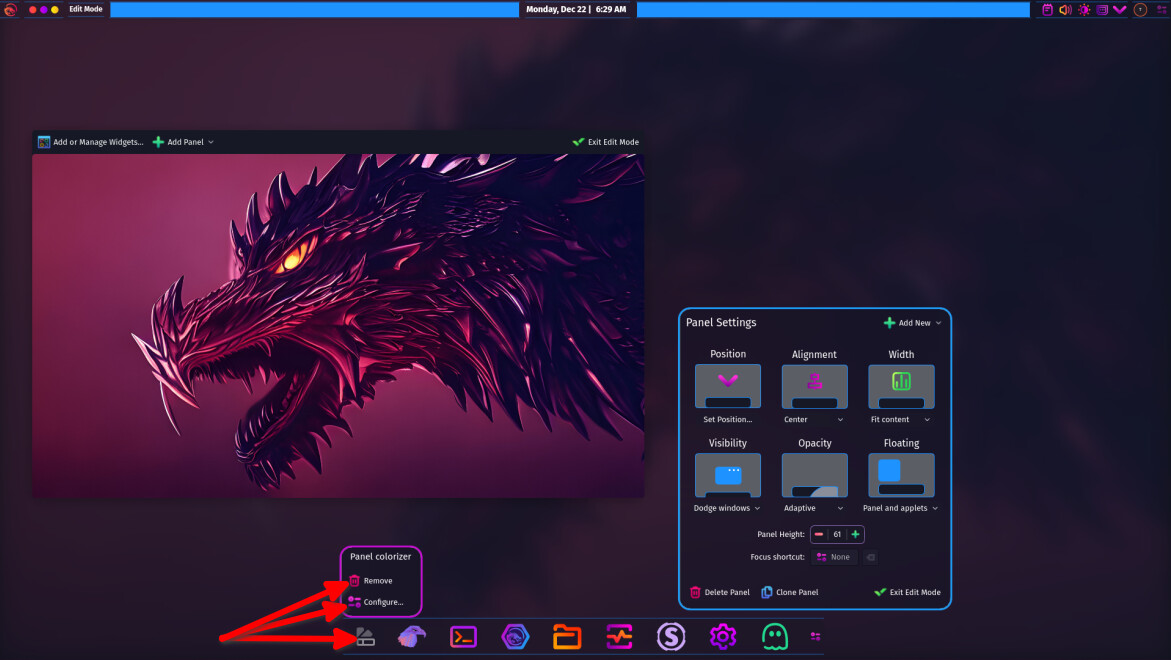Screen dimensions: 1171x660
Task: Choose Configure... in Panel colorizer popup
Action: point(382,602)
